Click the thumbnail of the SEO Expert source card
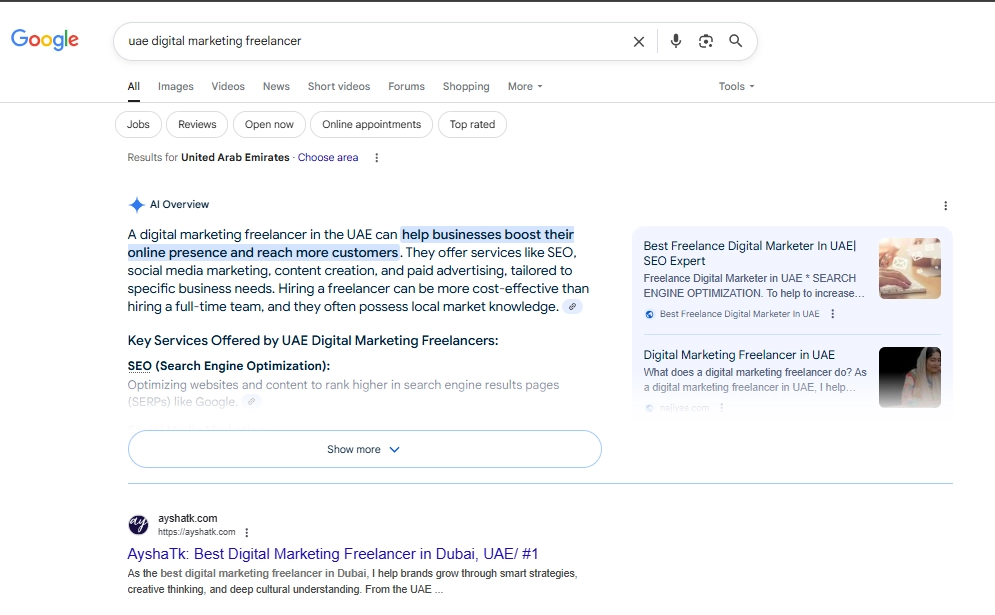 coord(909,268)
